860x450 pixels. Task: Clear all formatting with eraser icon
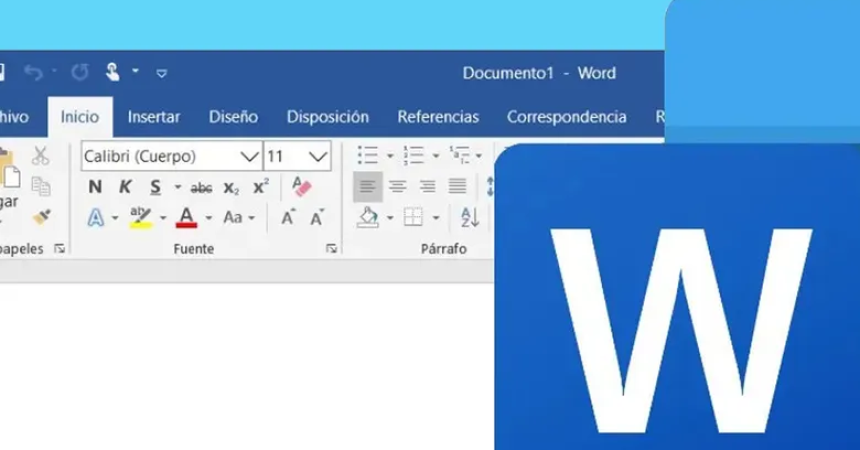[301, 187]
